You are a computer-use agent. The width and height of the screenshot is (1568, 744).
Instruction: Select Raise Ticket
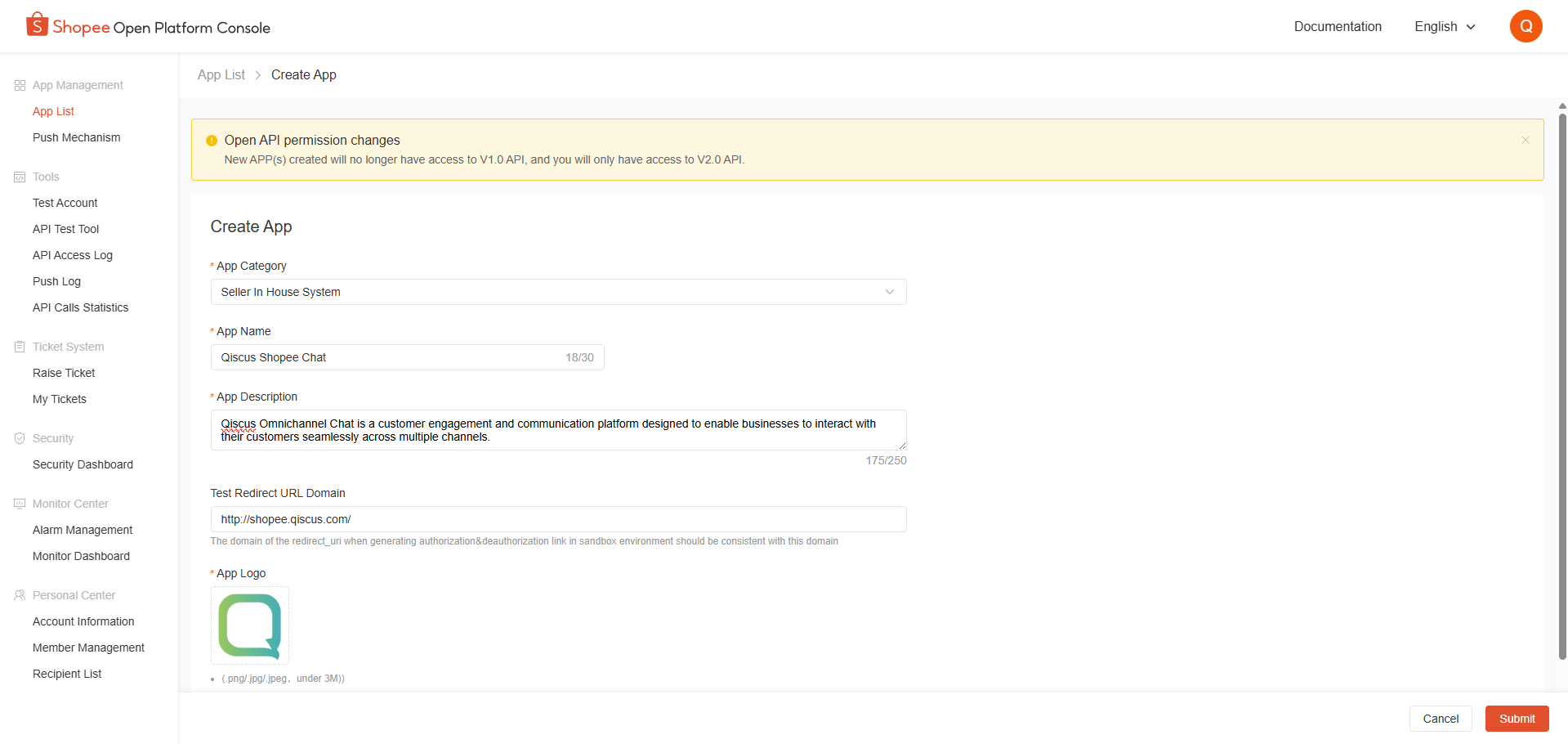[64, 373]
